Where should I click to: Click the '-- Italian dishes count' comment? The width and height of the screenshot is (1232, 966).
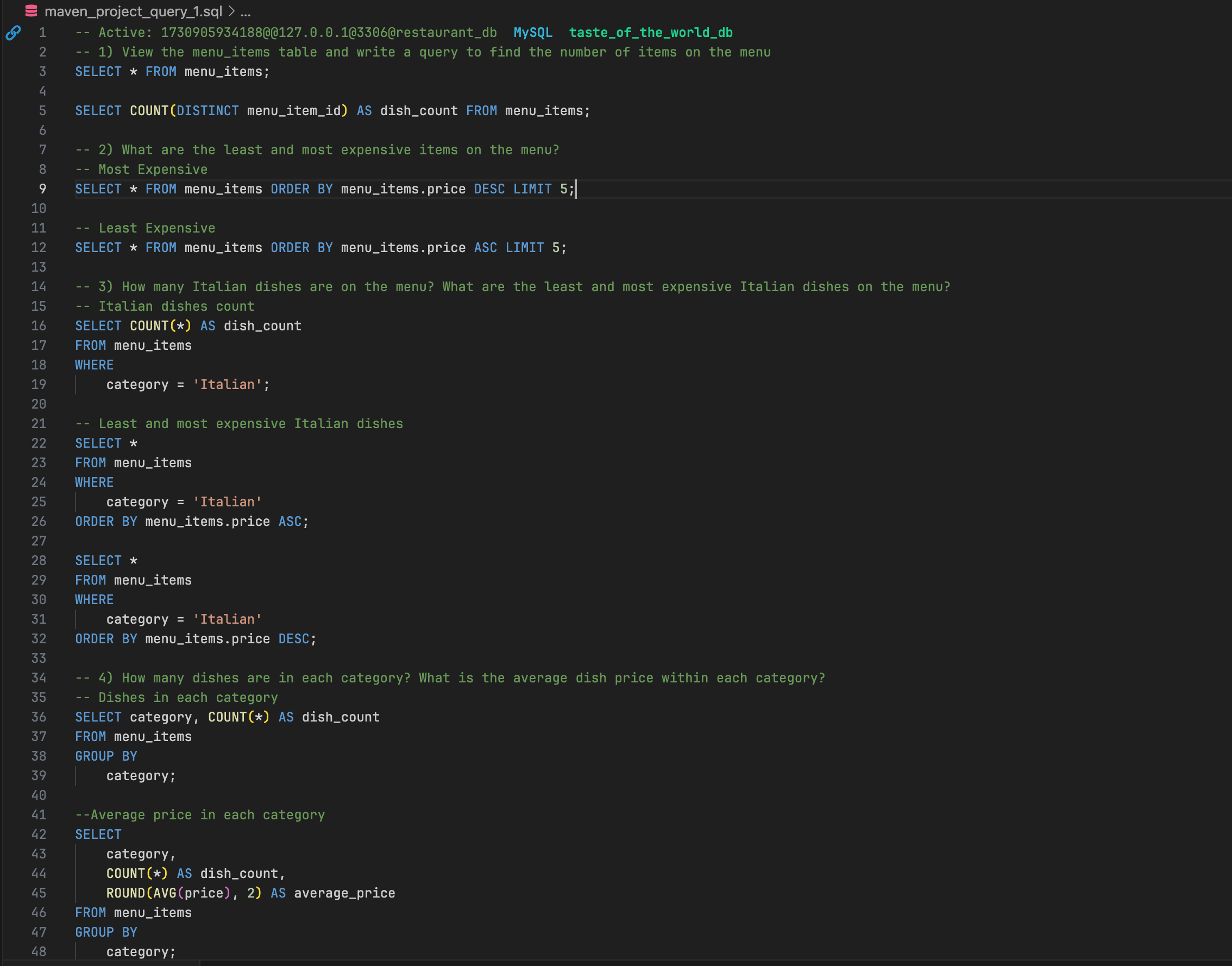point(165,306)
